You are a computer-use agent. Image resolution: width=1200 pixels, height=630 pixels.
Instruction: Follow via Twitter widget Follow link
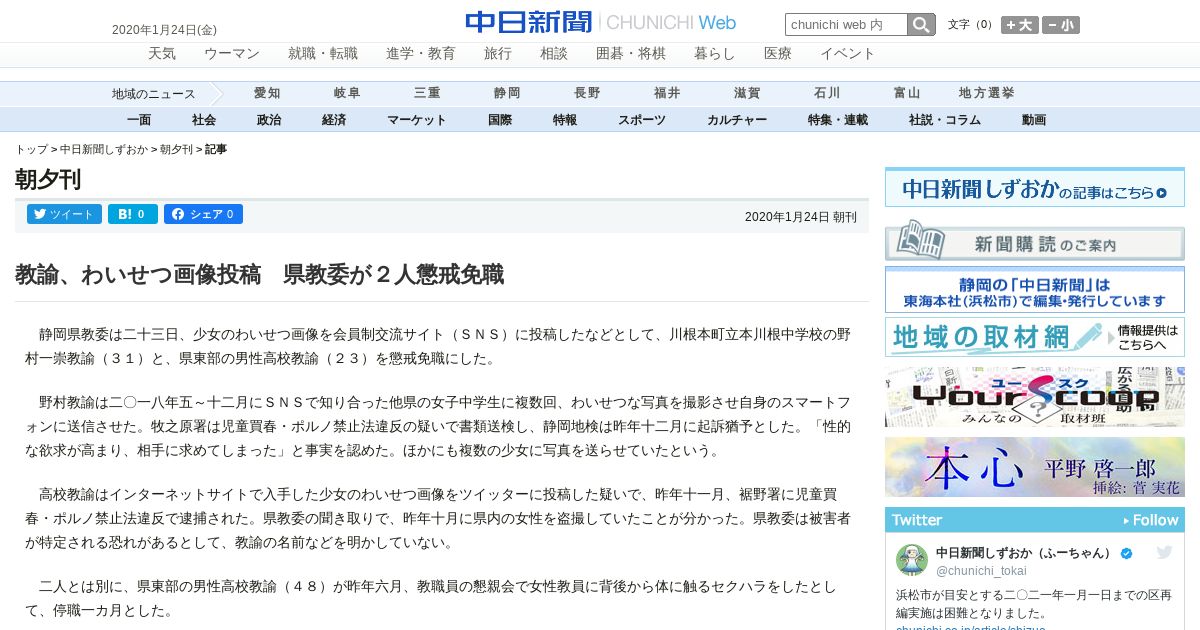(1151, 520)
